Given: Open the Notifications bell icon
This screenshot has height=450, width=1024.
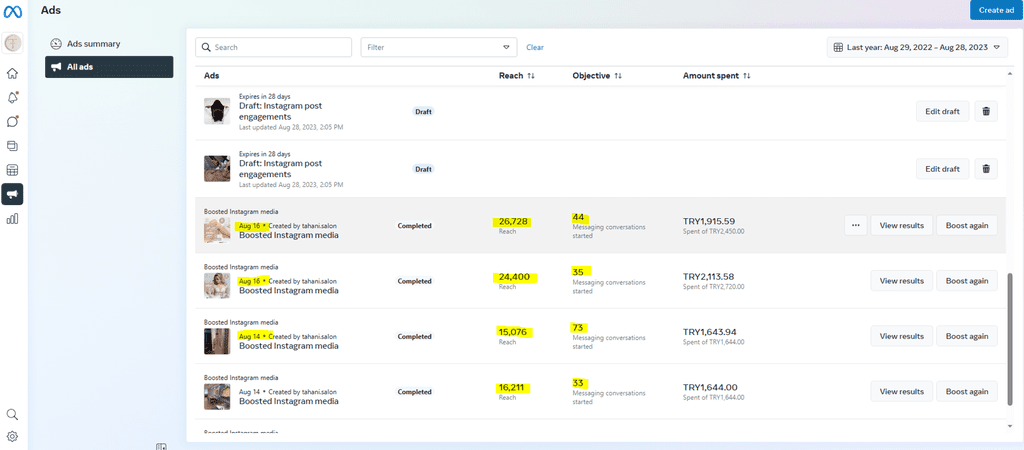Looking at the screenshot, I should (x=12, y=97).
